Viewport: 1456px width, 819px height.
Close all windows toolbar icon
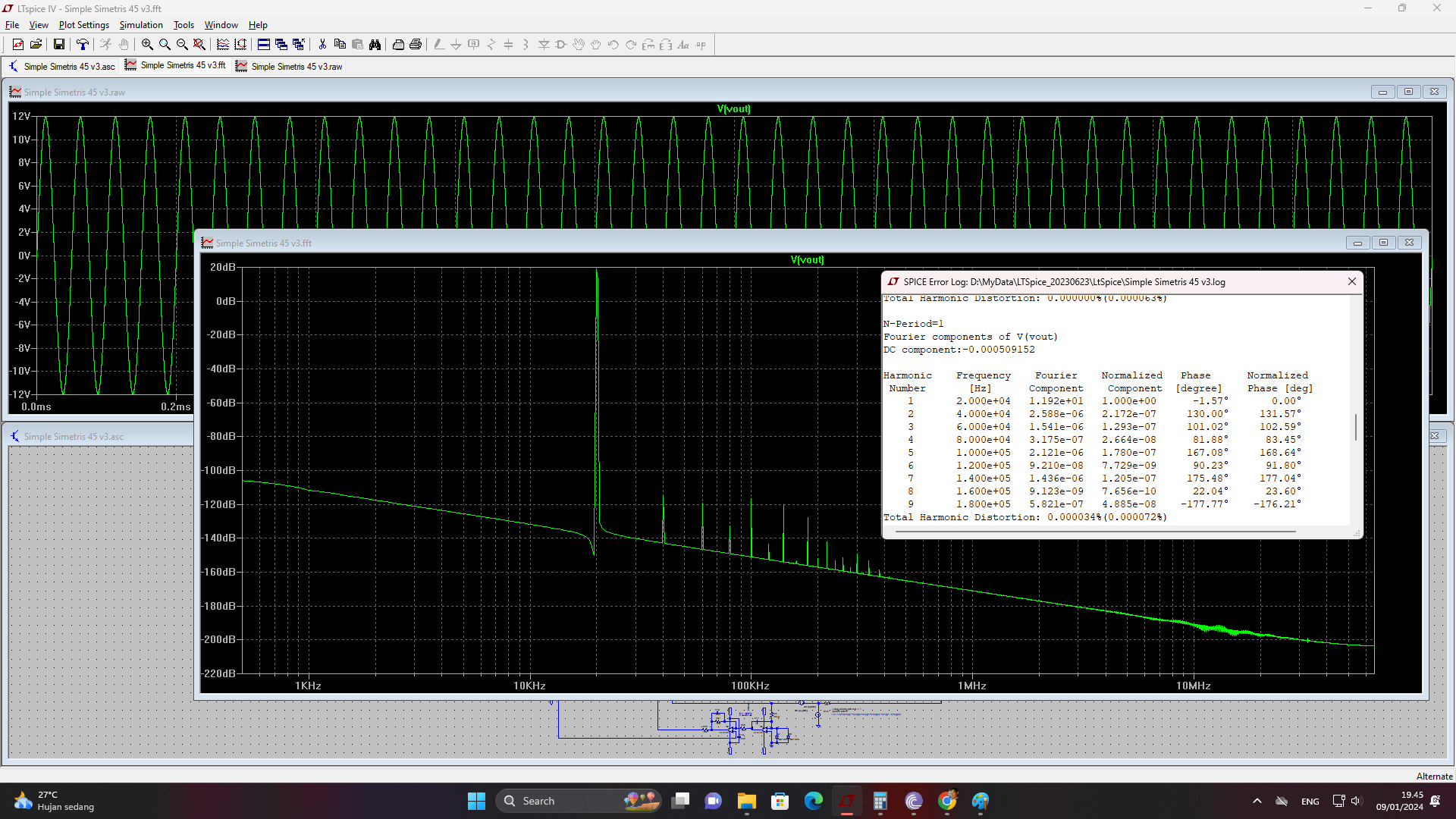click(299, 45)
